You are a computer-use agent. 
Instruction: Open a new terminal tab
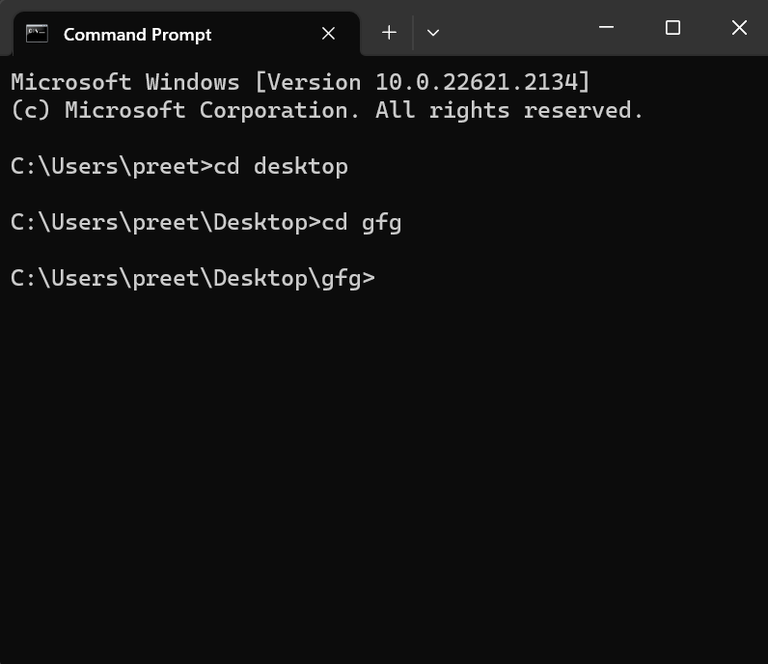389,33
